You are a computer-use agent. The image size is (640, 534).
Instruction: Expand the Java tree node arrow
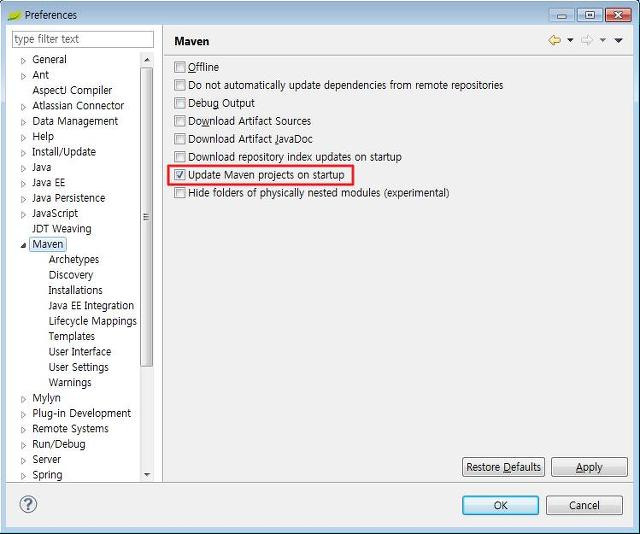(x=23, y=168)
